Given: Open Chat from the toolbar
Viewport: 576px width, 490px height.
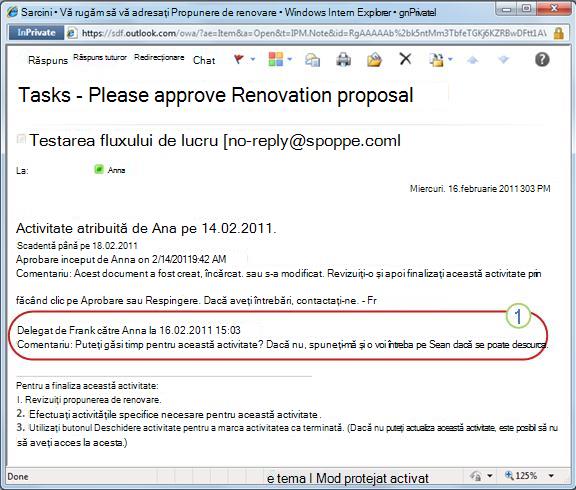Looking at the screenshot, I should [204, 60].
